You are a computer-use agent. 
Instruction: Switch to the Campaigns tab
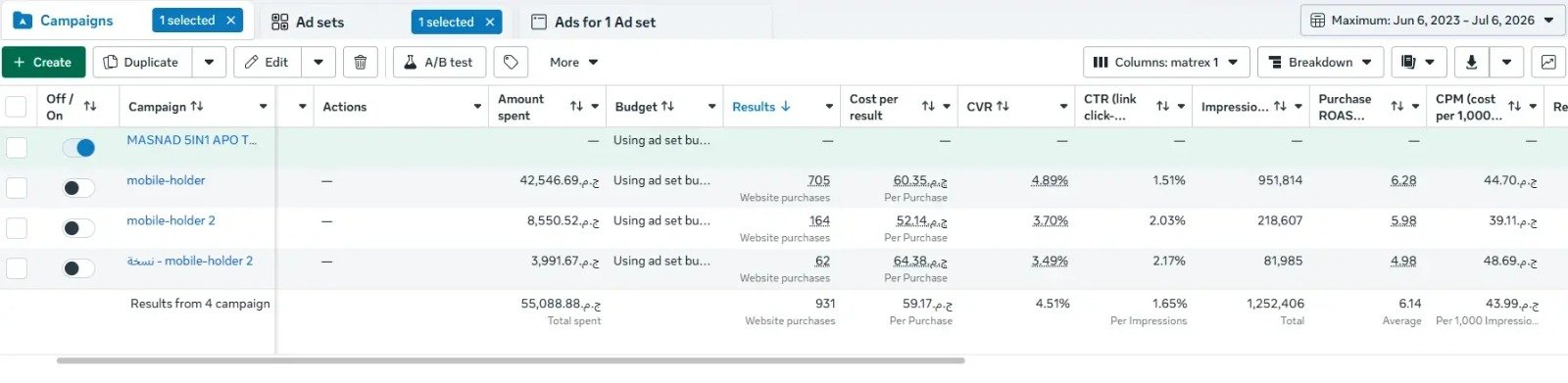[77, 21]
